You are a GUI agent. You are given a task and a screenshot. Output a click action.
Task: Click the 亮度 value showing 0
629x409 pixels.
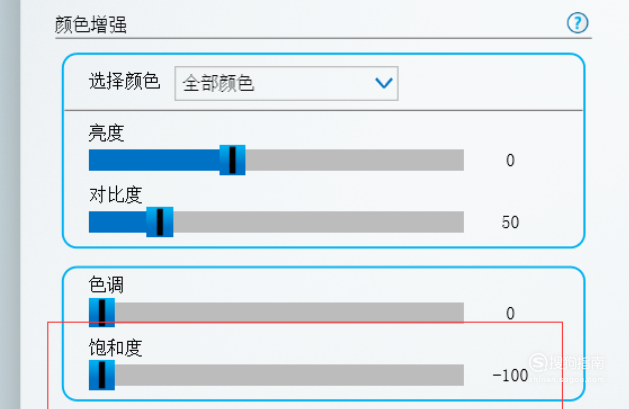(510, 160)
